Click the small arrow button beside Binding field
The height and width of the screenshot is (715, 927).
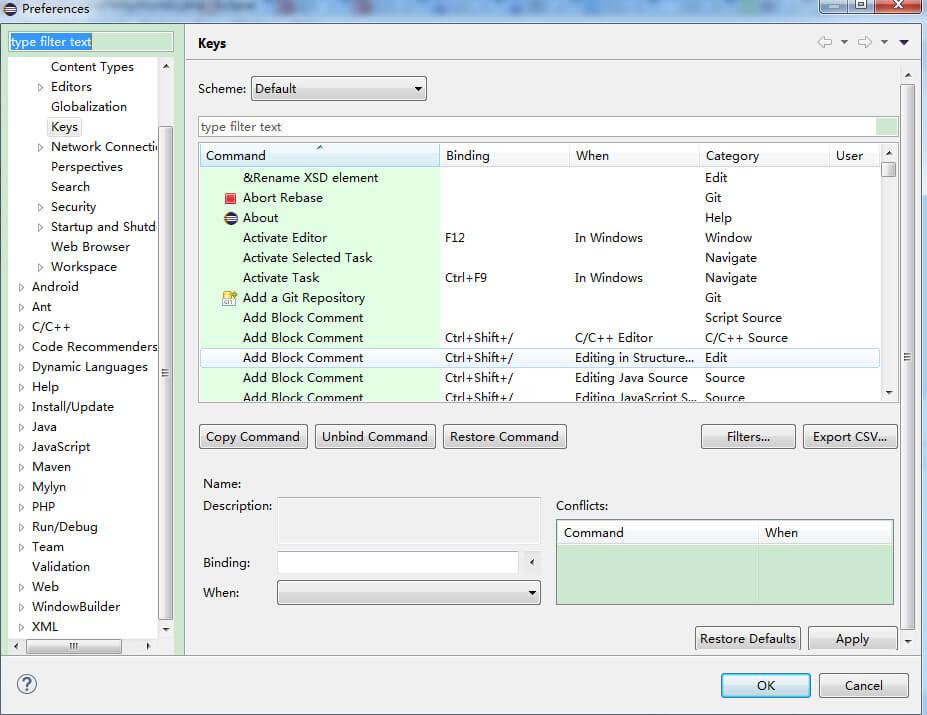[x=531, y=563]
